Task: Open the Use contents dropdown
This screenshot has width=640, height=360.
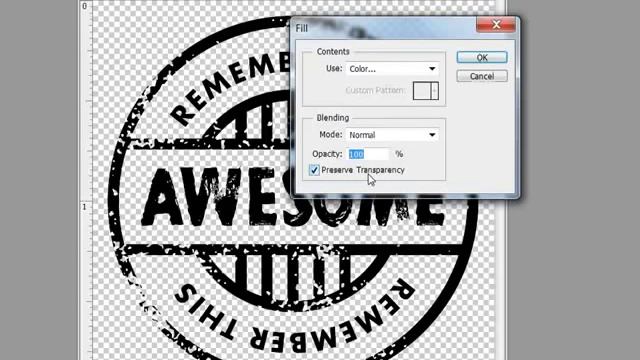Action: [x=392, y=69]
